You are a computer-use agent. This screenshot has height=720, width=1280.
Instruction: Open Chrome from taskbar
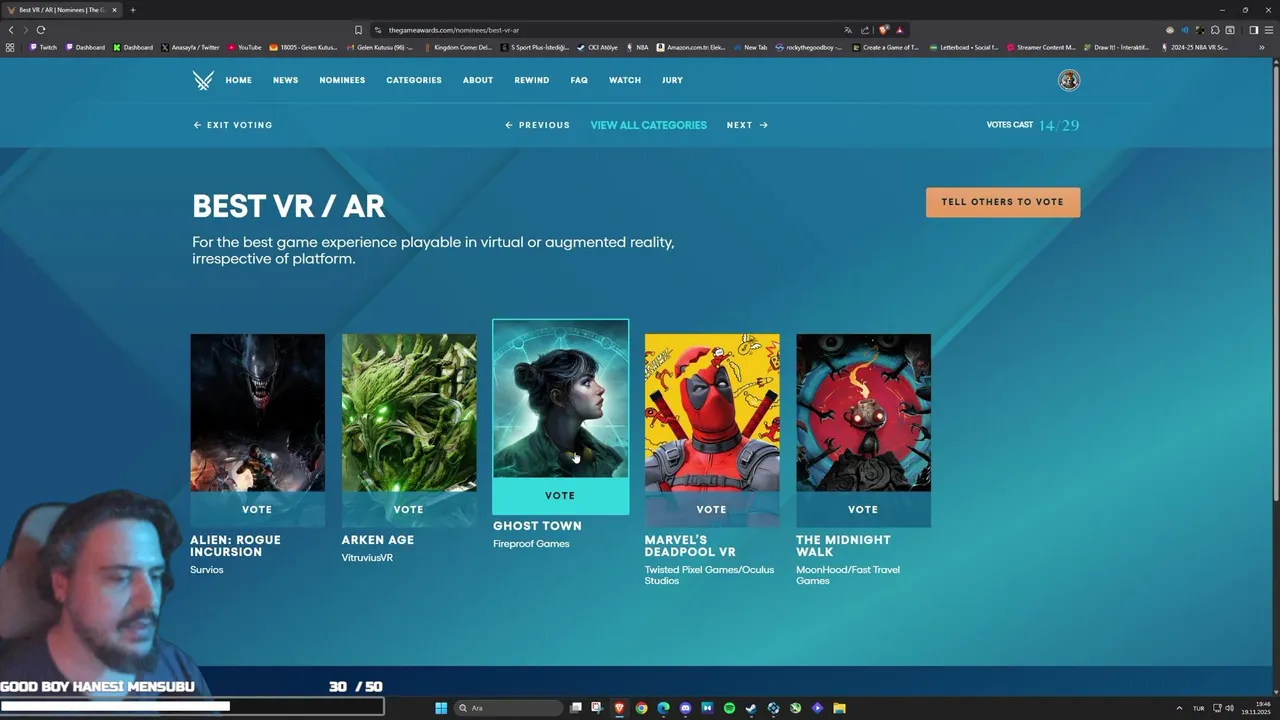(641, 708)
